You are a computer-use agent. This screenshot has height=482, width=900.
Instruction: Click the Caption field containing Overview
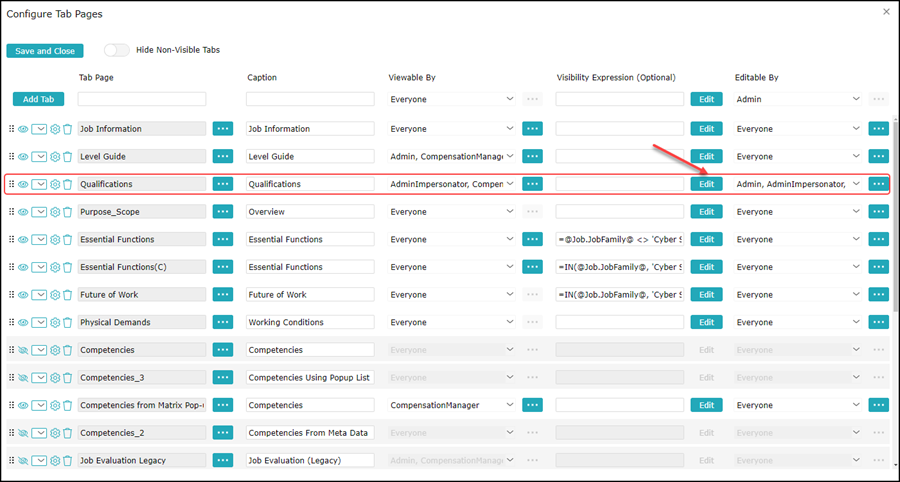coord(310,212)
